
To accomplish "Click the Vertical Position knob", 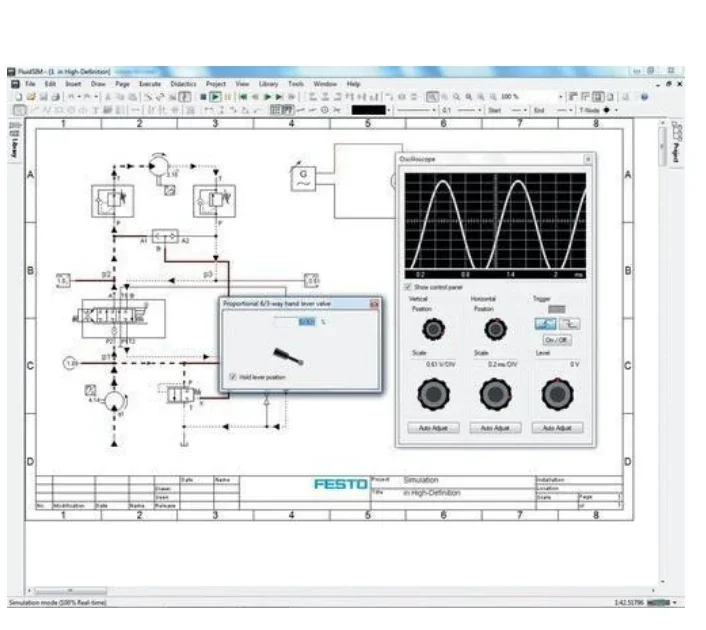I will click(x=434, y=330).
